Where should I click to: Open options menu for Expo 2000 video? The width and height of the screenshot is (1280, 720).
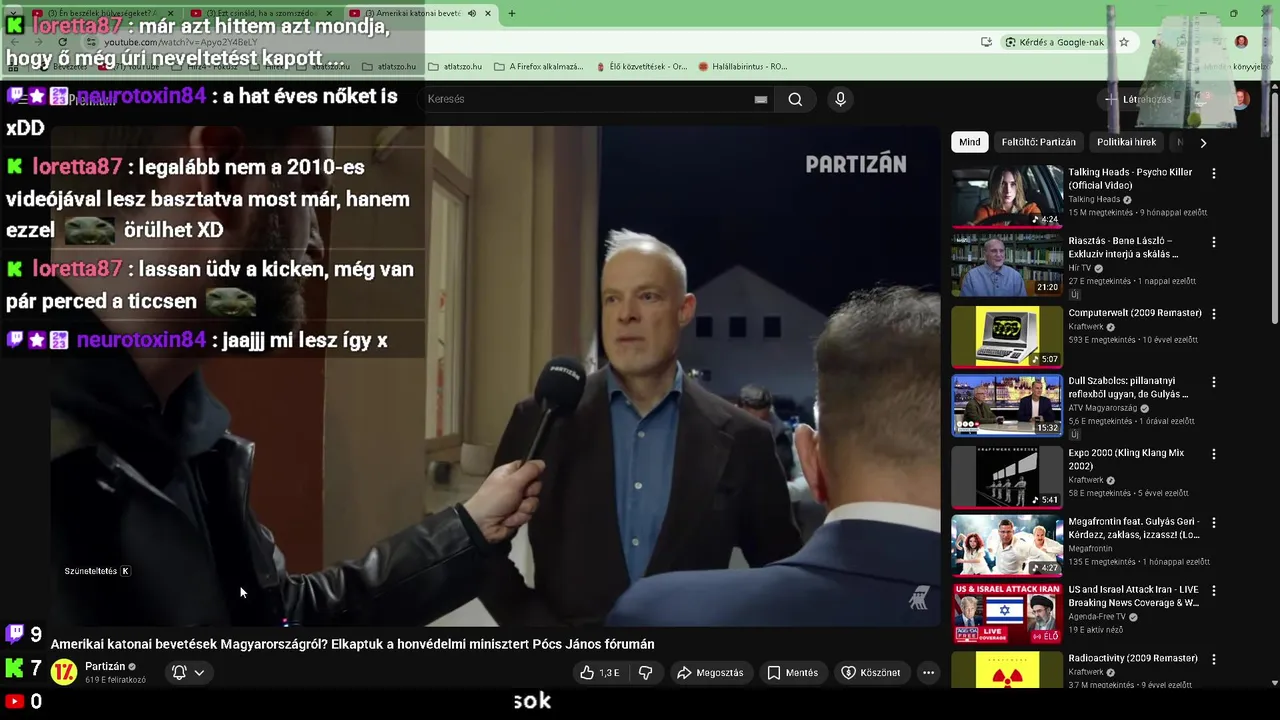tap(1214, 453)
